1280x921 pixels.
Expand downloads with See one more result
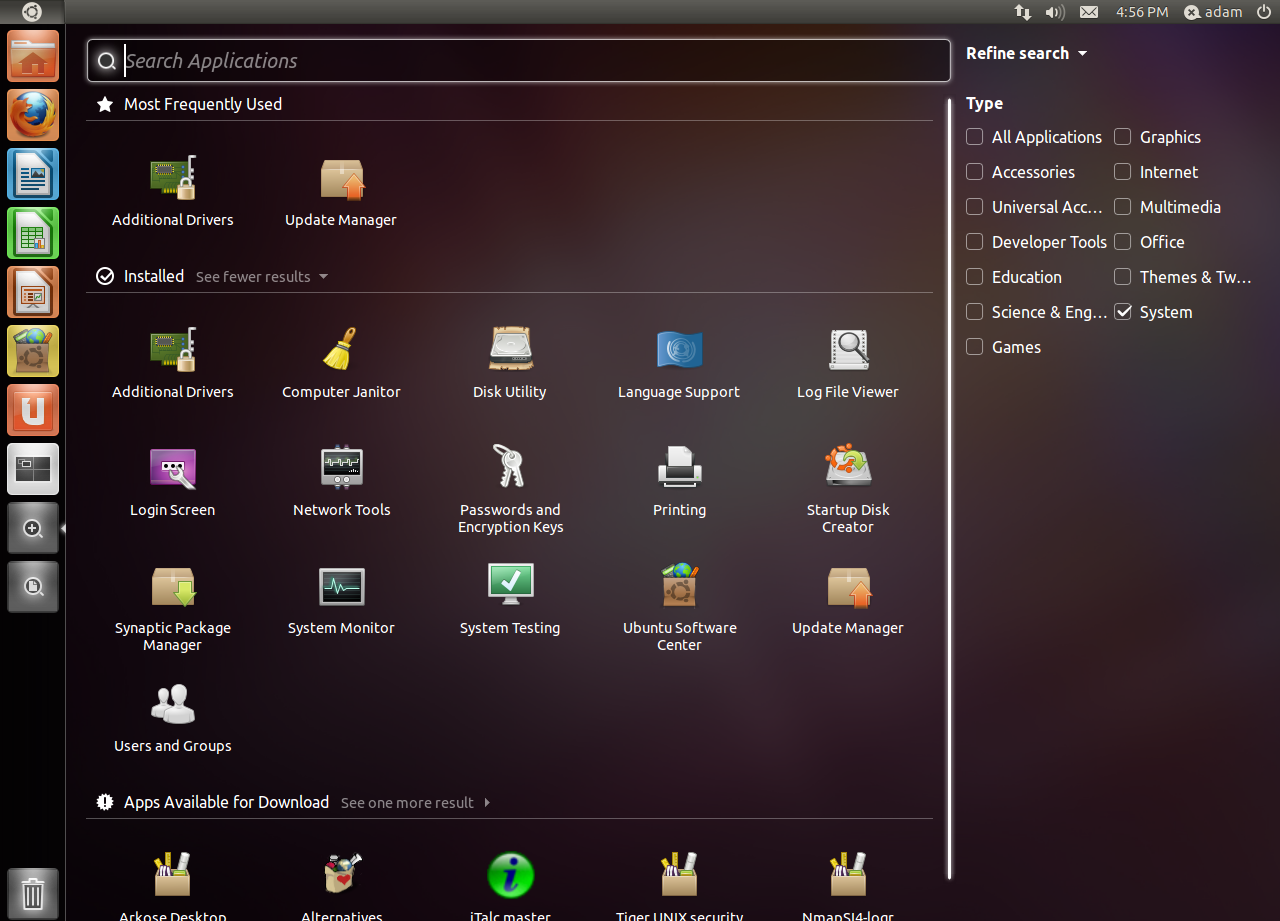(416, 803)
